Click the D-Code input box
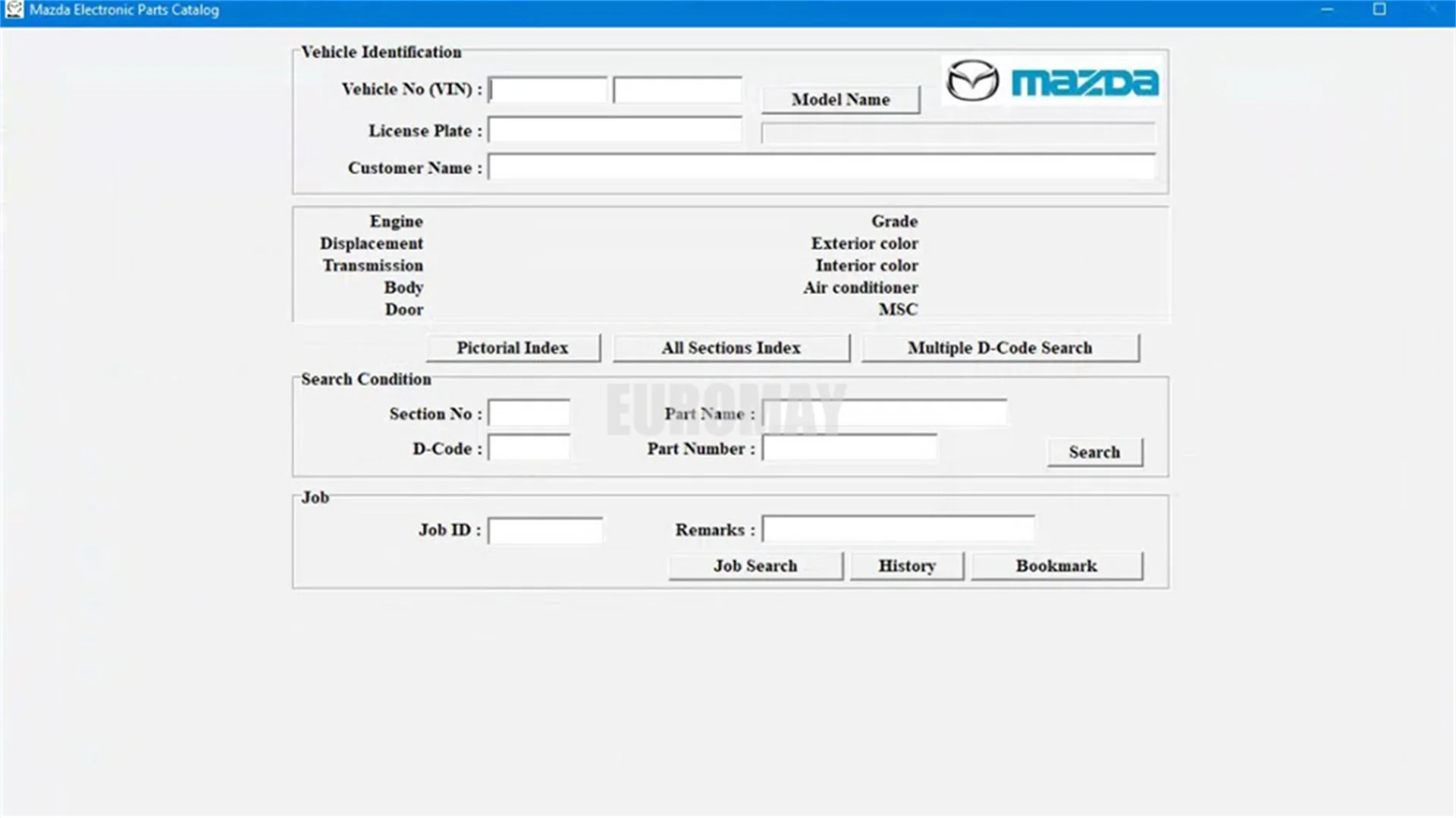The image size is (1456, 818). click(529, 448)
